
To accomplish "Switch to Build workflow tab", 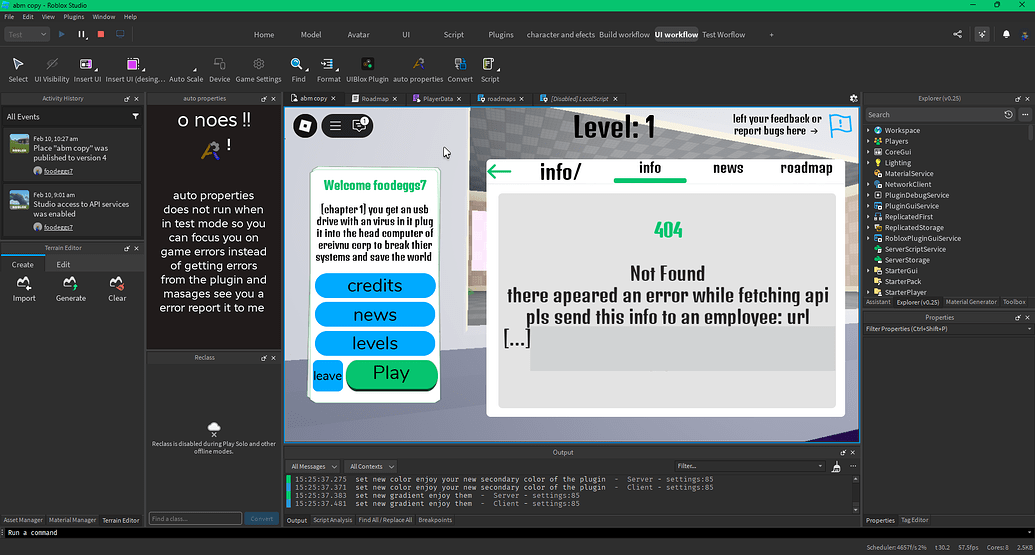I will coord(624,34).
